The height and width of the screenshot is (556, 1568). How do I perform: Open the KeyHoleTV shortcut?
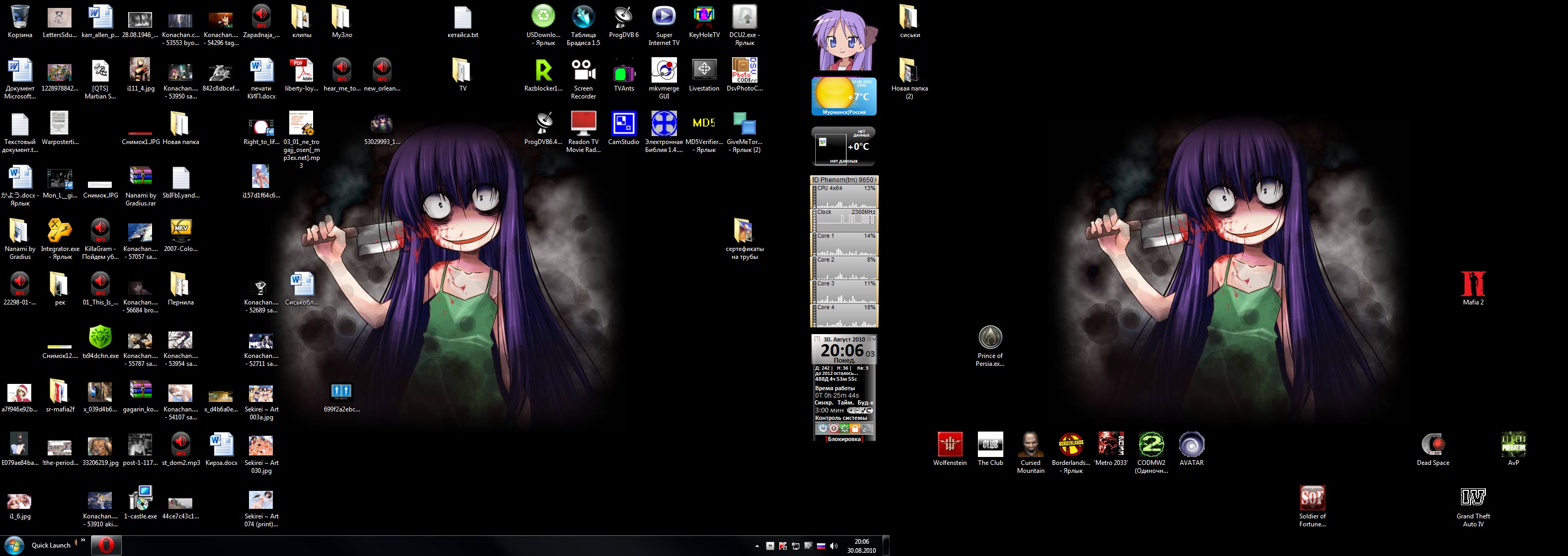[703, 21]
